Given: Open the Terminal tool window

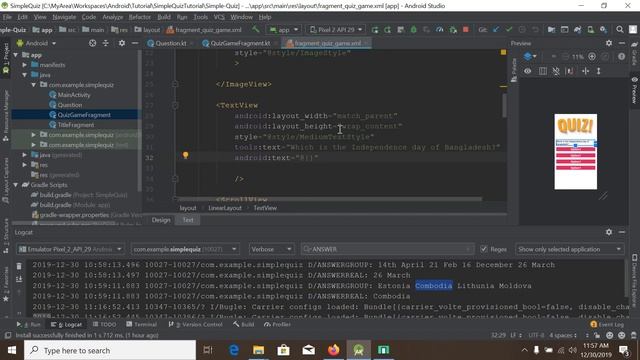Looking at the screenshot, I should tap(142, 324).
